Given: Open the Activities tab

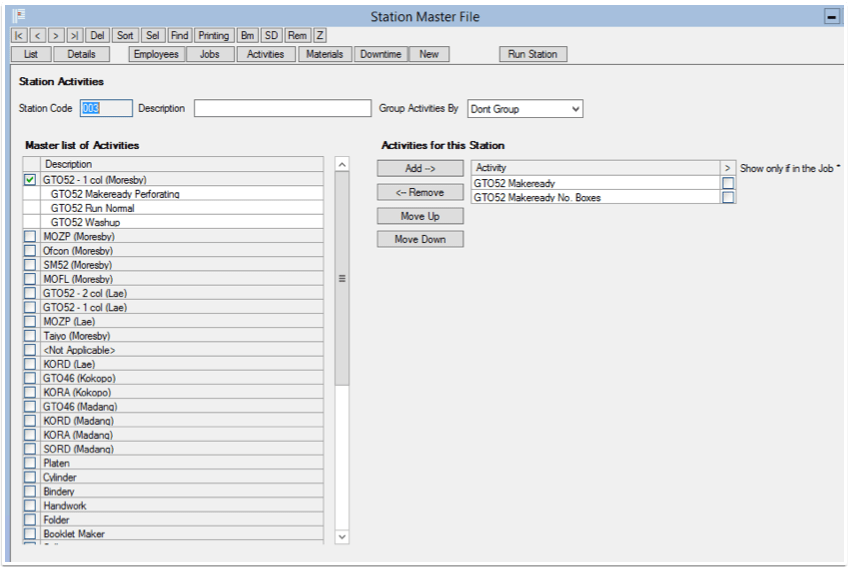Looking at the screenshot, I should click(266, 54).
